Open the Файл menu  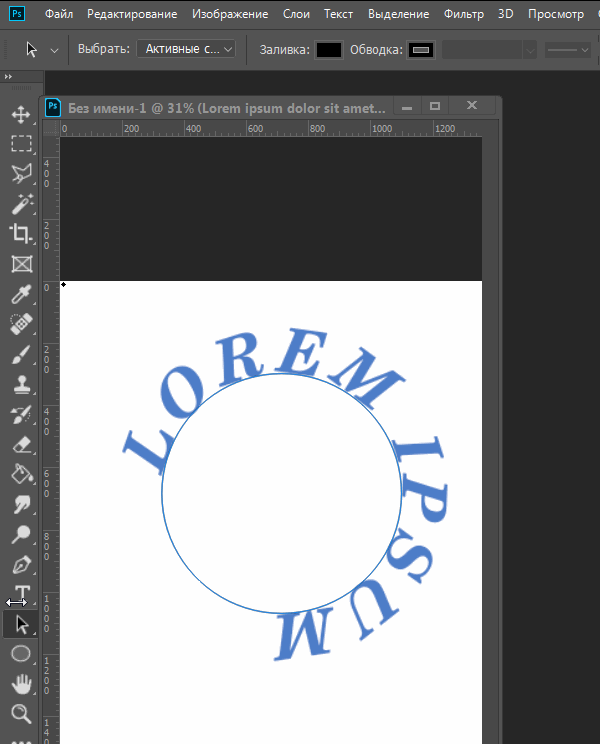click(59, 14)
